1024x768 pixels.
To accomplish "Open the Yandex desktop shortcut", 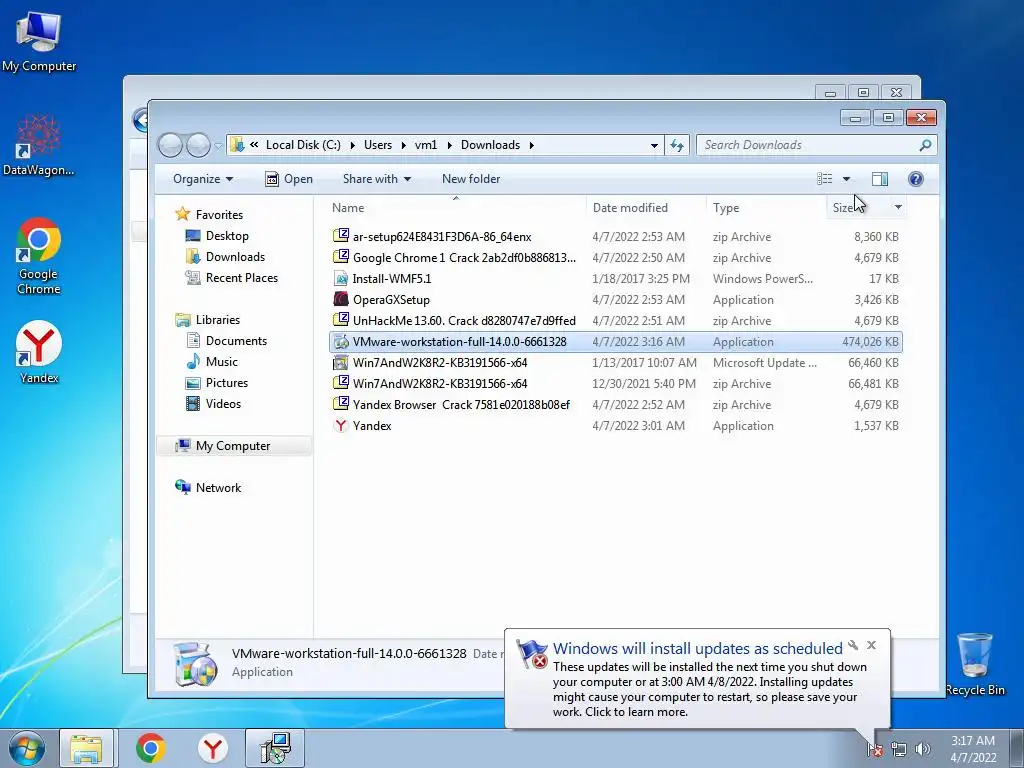I will (39, 351).
